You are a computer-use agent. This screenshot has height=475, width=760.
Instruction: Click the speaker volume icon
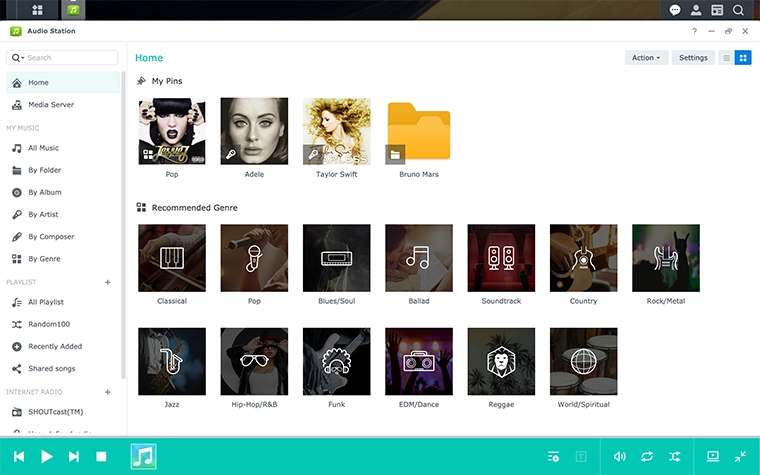tap(620, 456)
